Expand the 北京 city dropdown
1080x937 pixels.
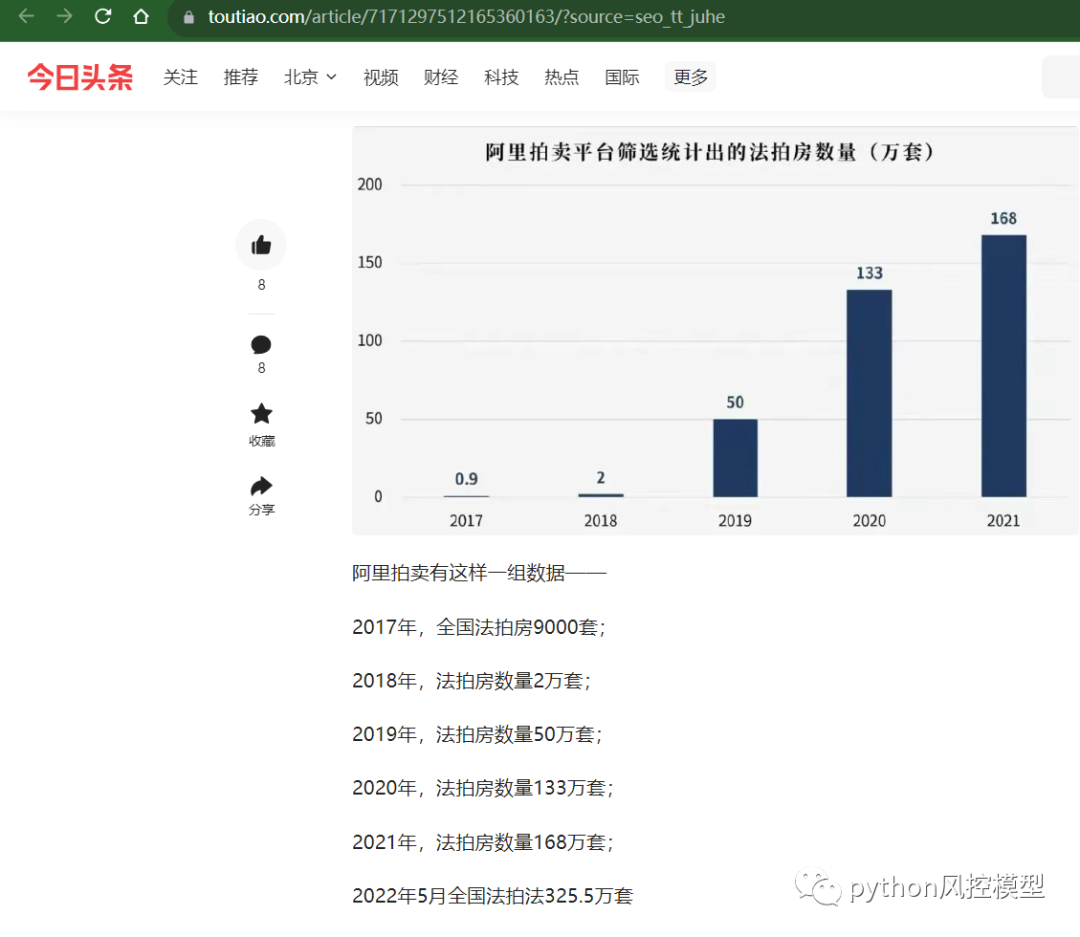point(310,77)
